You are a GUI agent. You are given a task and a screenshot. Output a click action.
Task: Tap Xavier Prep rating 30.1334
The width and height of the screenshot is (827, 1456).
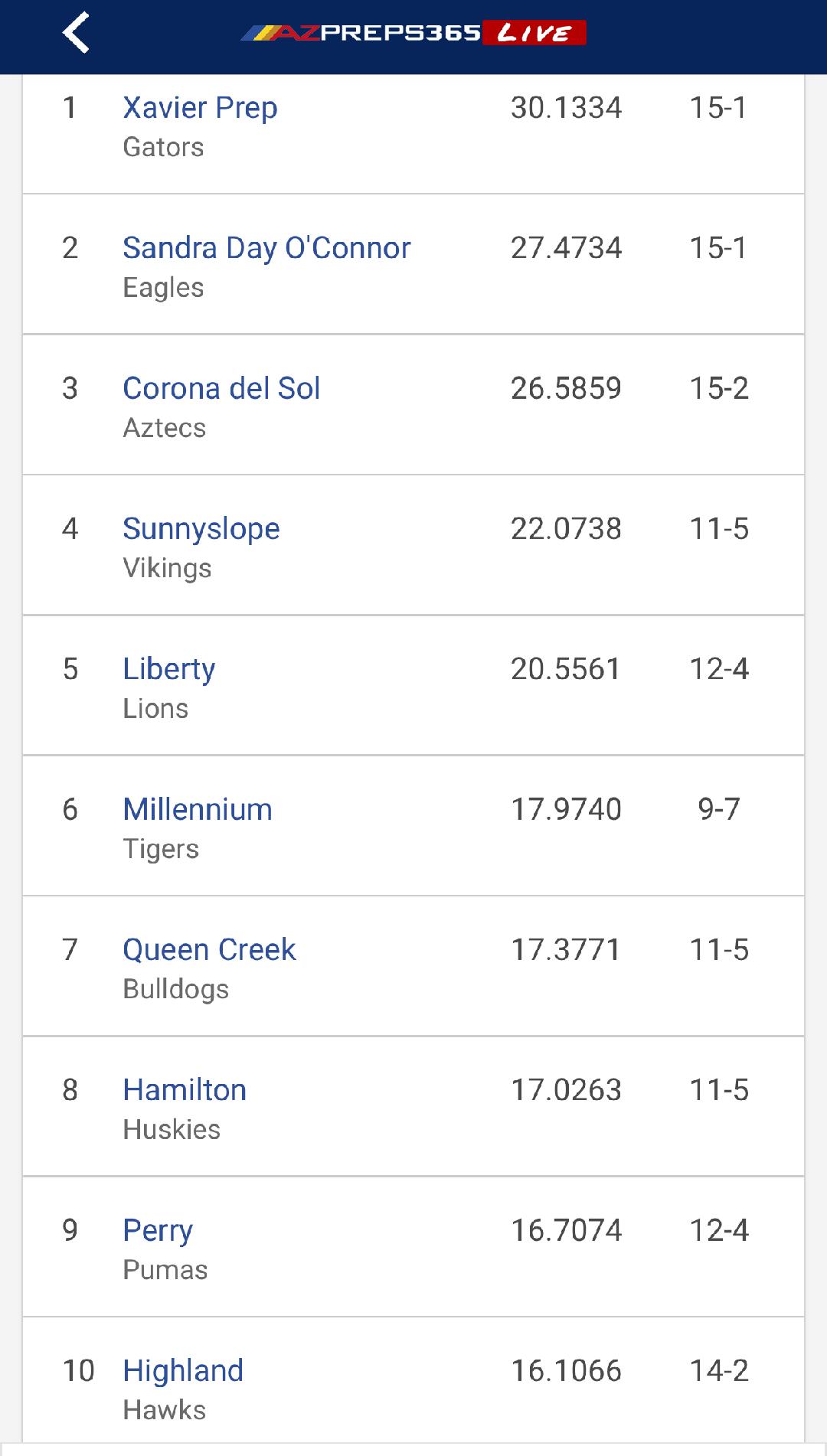coord(566,108)
